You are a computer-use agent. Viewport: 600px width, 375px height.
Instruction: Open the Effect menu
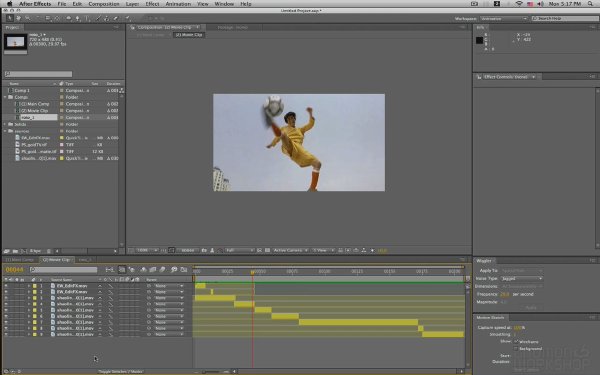point(152,4)
